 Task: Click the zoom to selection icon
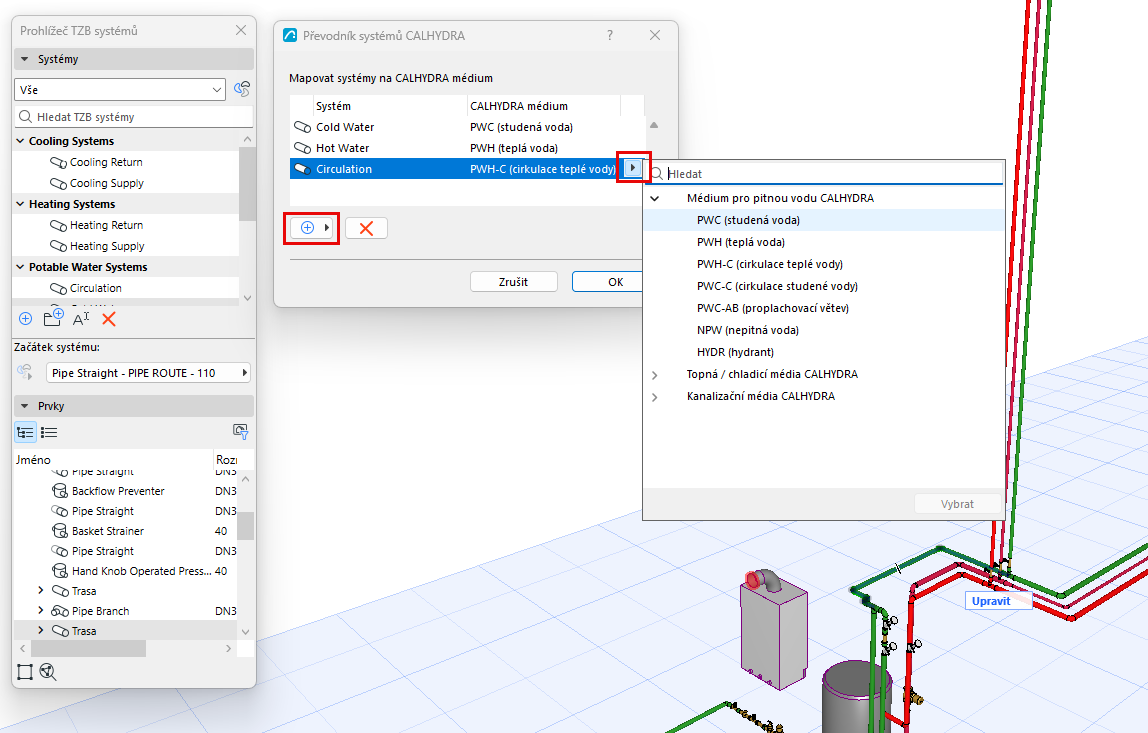click(48, 671)
